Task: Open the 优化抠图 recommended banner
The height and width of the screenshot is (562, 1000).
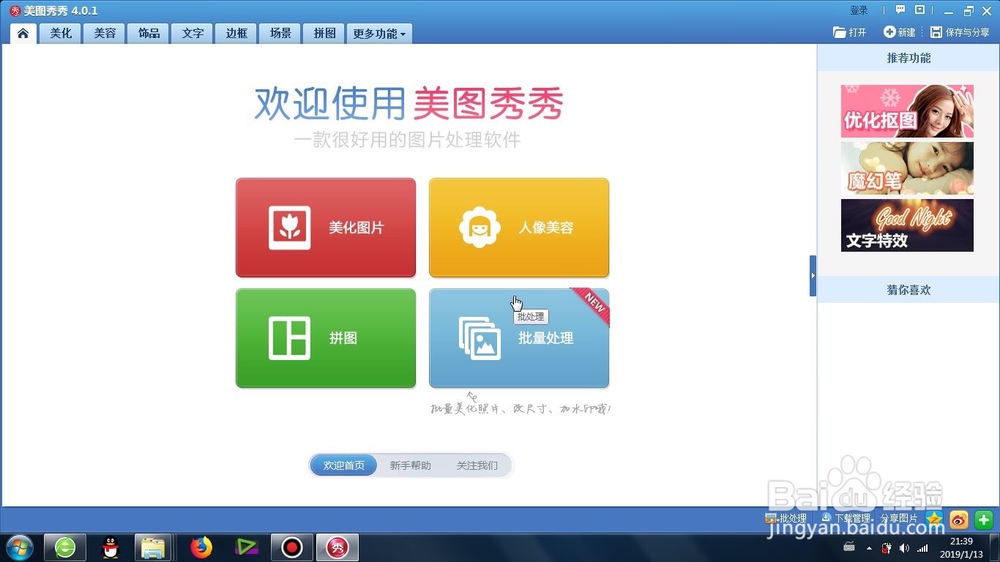Action: [907, 111]
